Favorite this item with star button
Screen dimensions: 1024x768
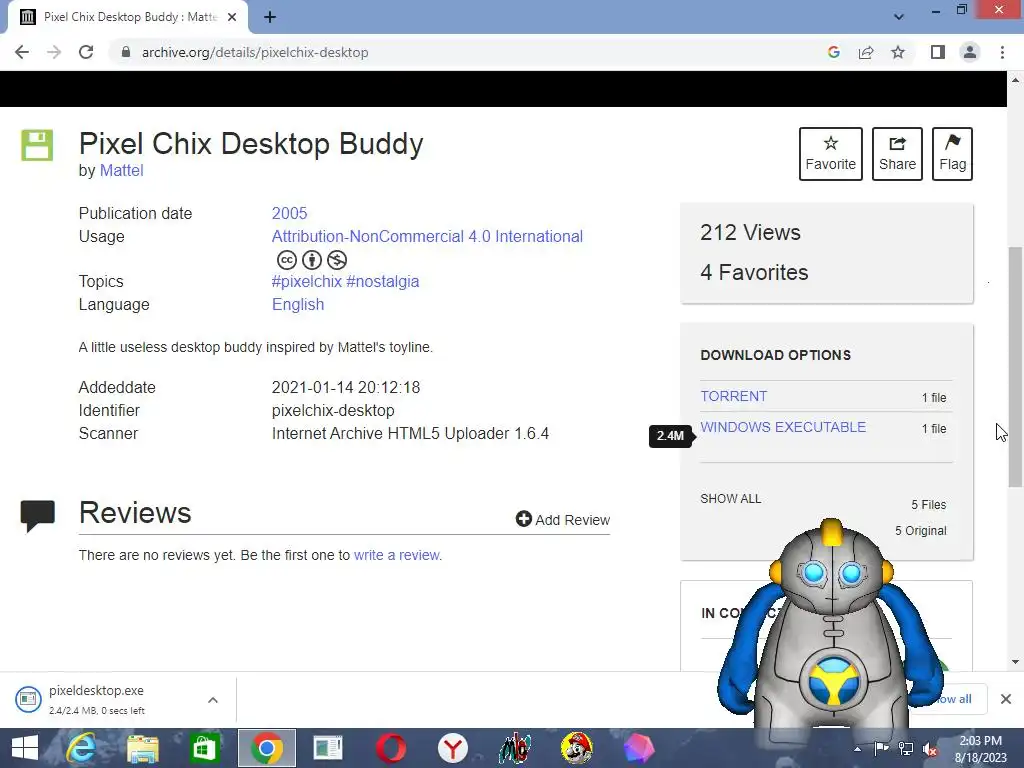(831, 153)
